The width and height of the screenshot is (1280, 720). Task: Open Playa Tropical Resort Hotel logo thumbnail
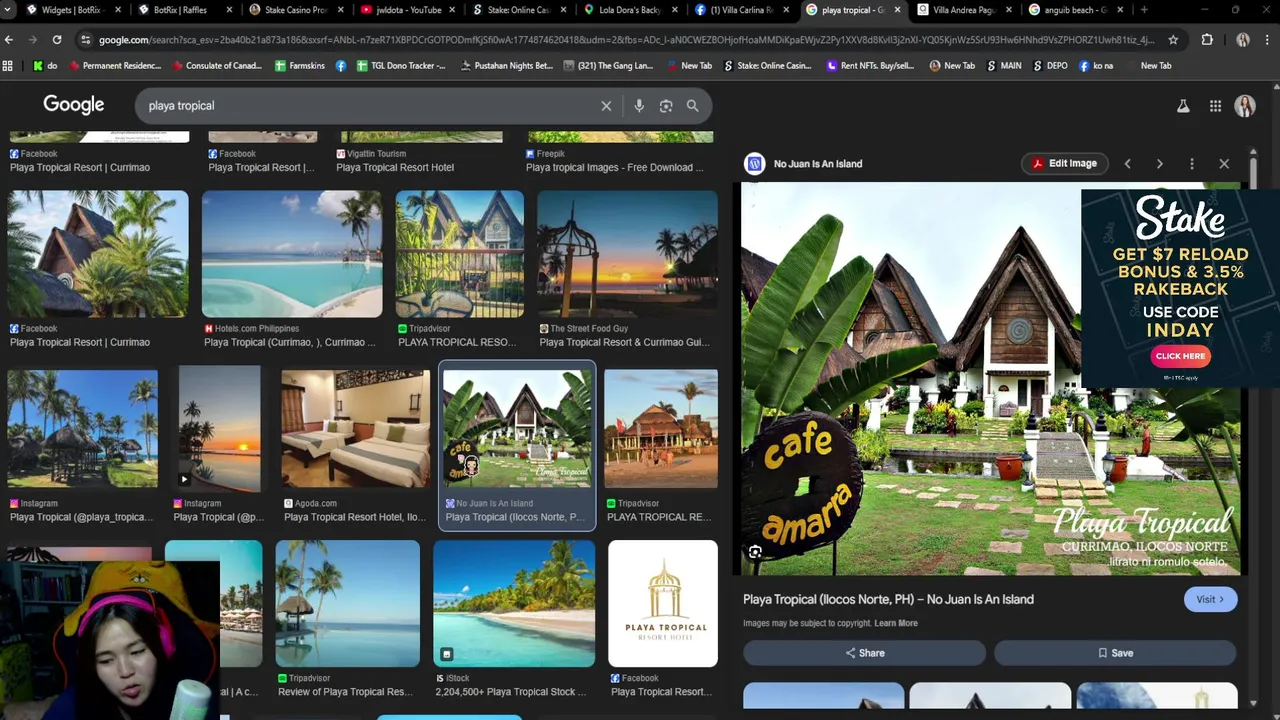(x=663, y=604)
